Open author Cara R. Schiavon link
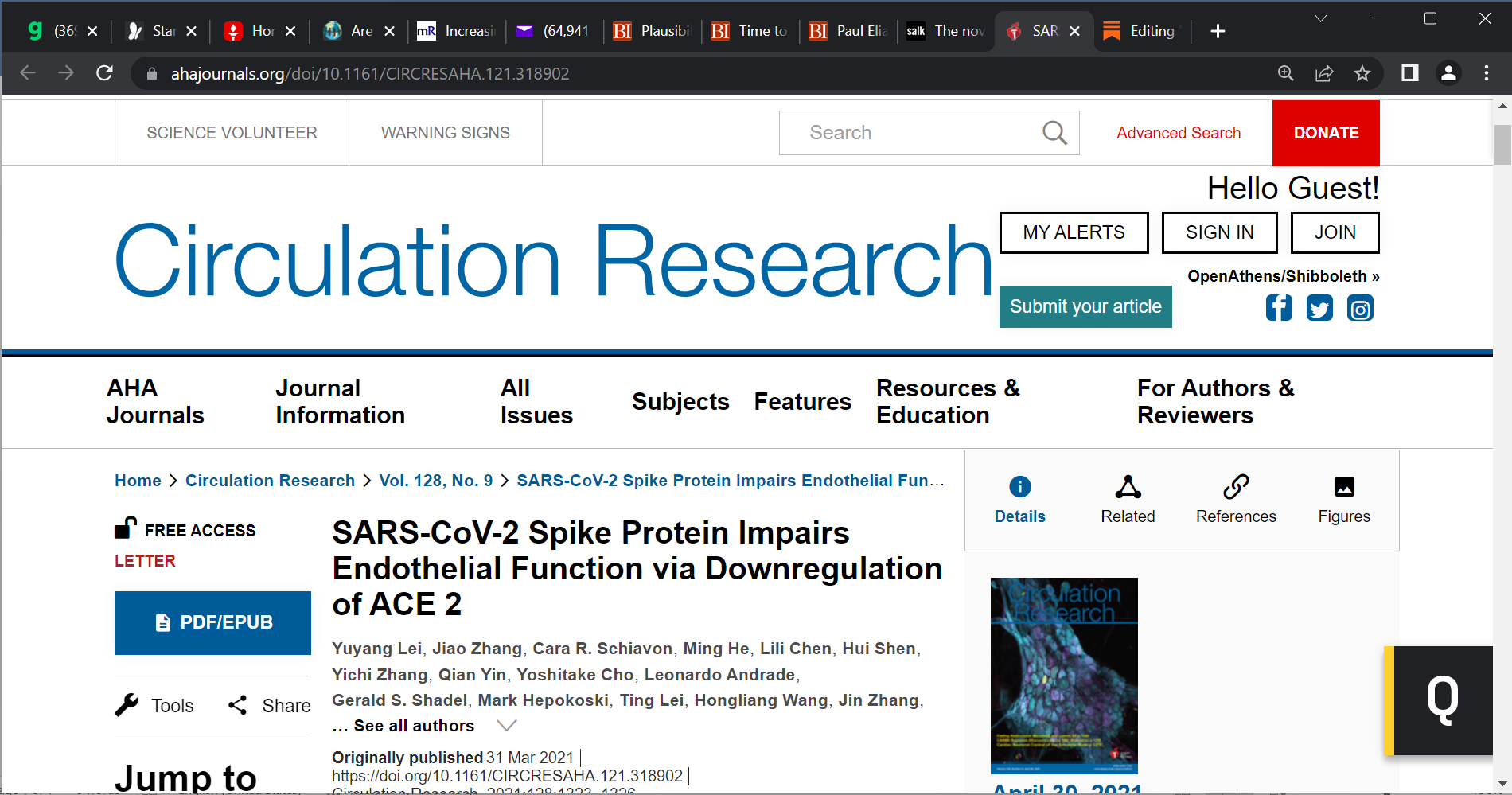1512x795 pixels. pos(602,649)
